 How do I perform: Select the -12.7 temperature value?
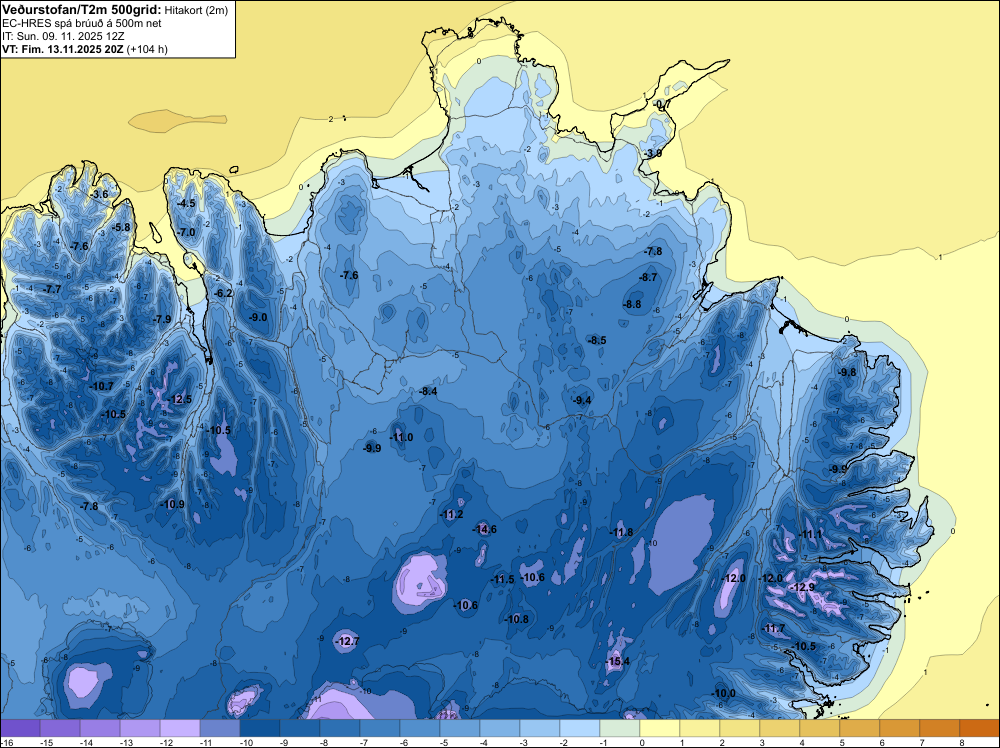tap(347, 642)
